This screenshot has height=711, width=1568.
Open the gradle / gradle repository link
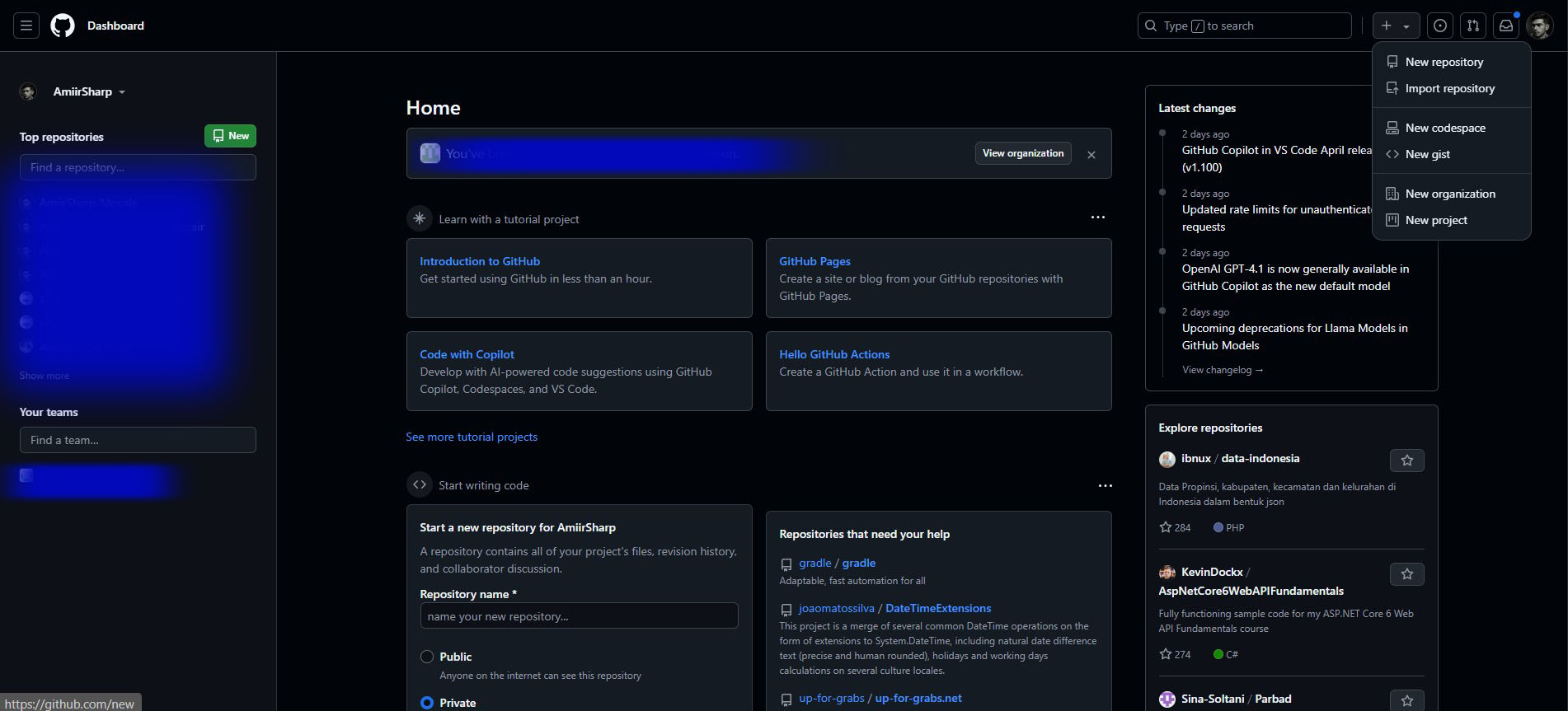click(x=837, y=563)
